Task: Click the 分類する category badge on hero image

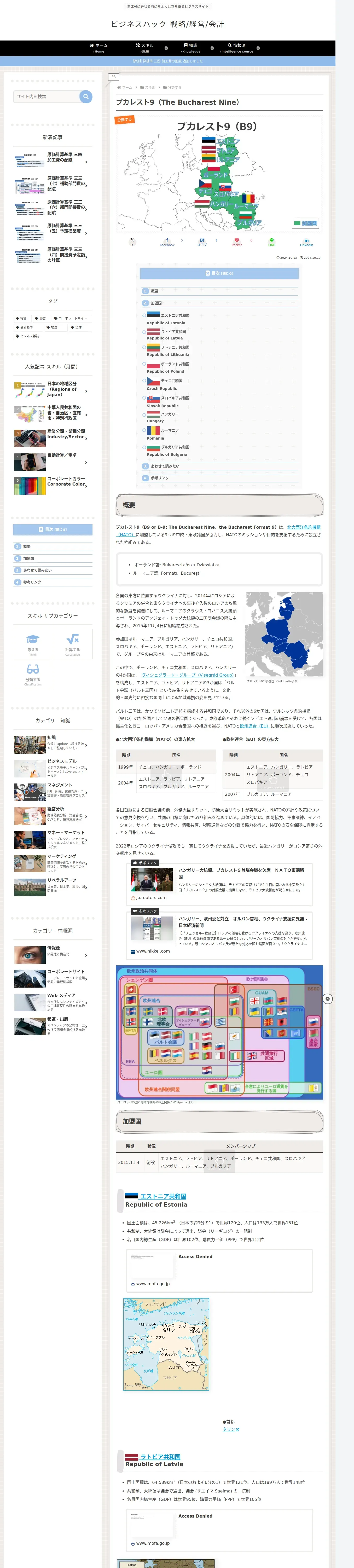Action: pyautogui.click(x=124, y=120)
